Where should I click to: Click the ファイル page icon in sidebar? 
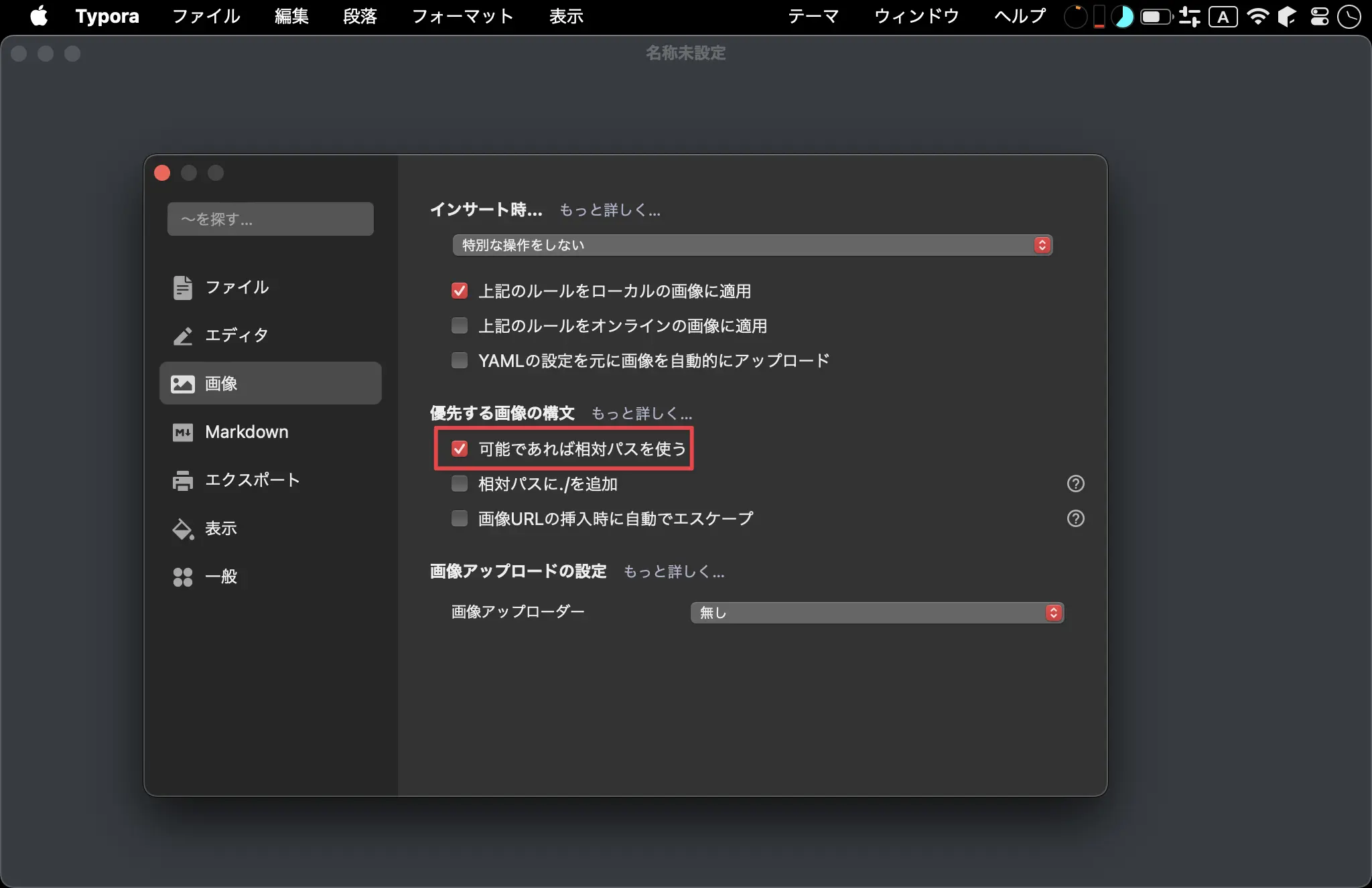(x=182, y=287)
